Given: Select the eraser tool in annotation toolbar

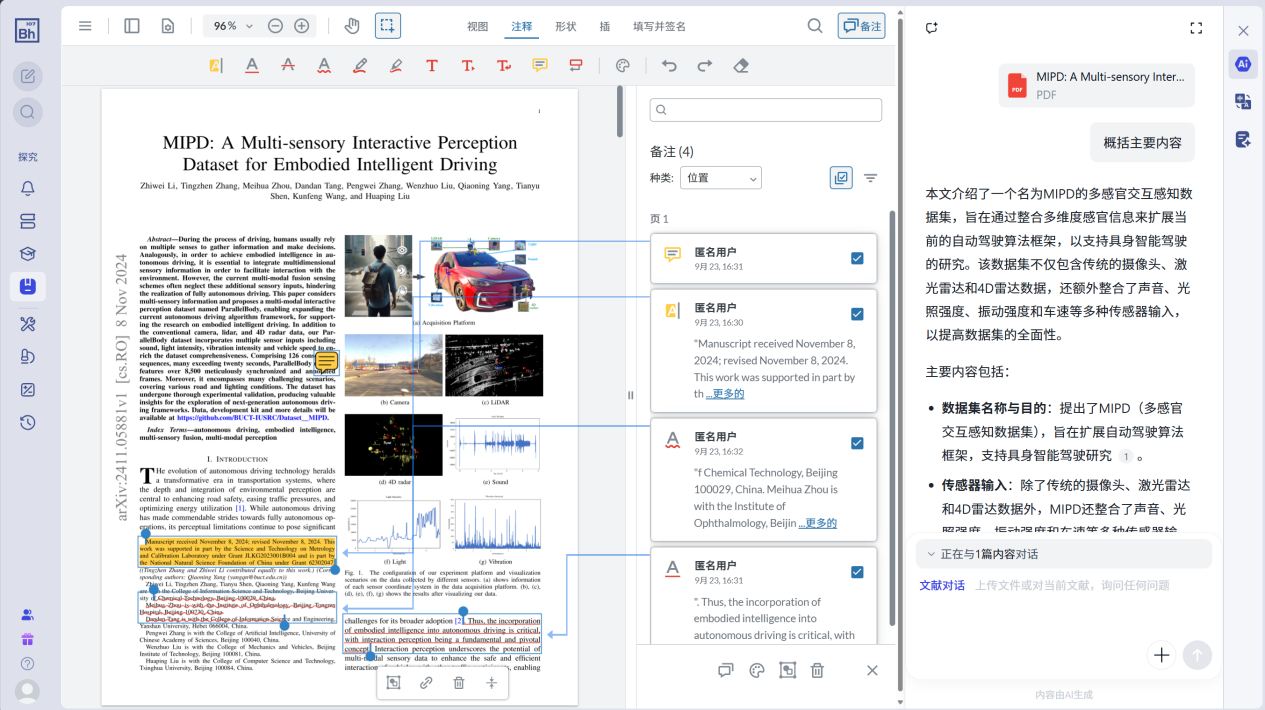Looking at the screenshot, I should pyautogui.click(x=741, y=66).
